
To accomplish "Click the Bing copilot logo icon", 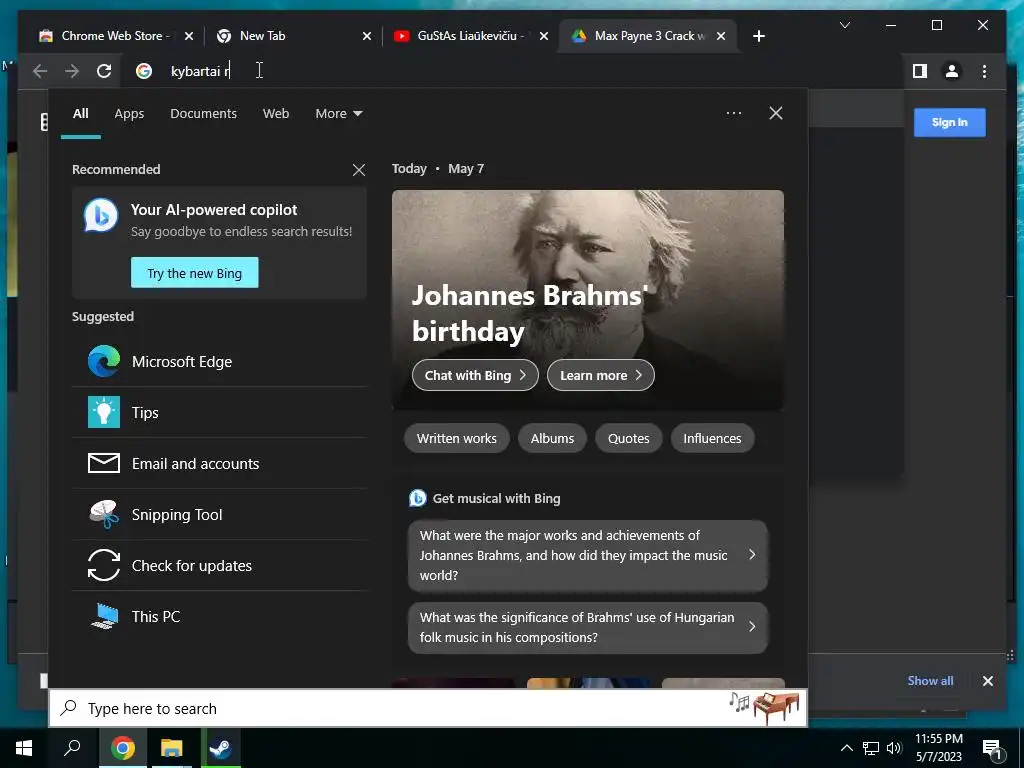I will click(x=101, y=216).
